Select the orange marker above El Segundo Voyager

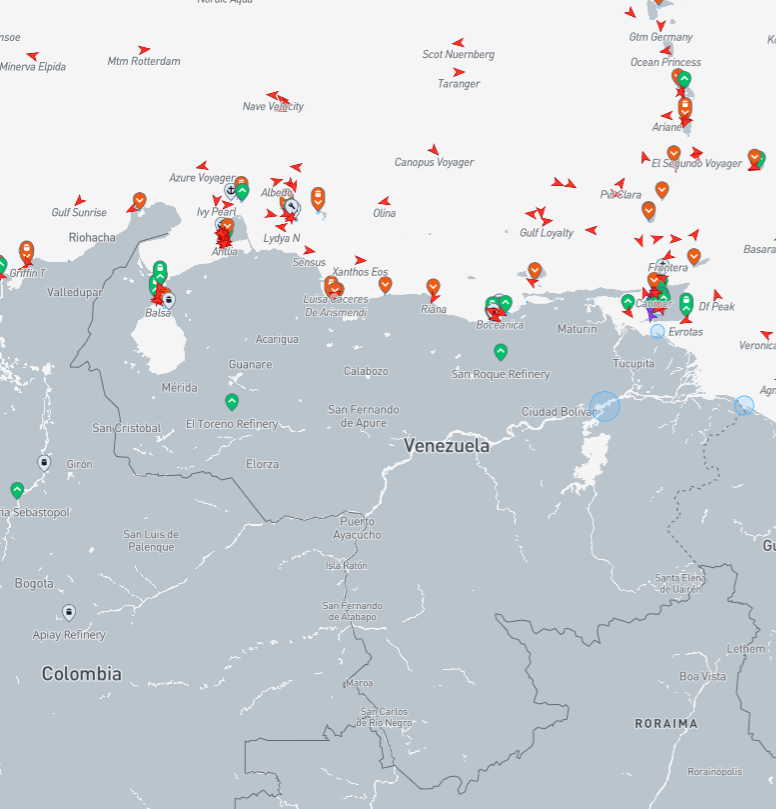pos(674,153)
